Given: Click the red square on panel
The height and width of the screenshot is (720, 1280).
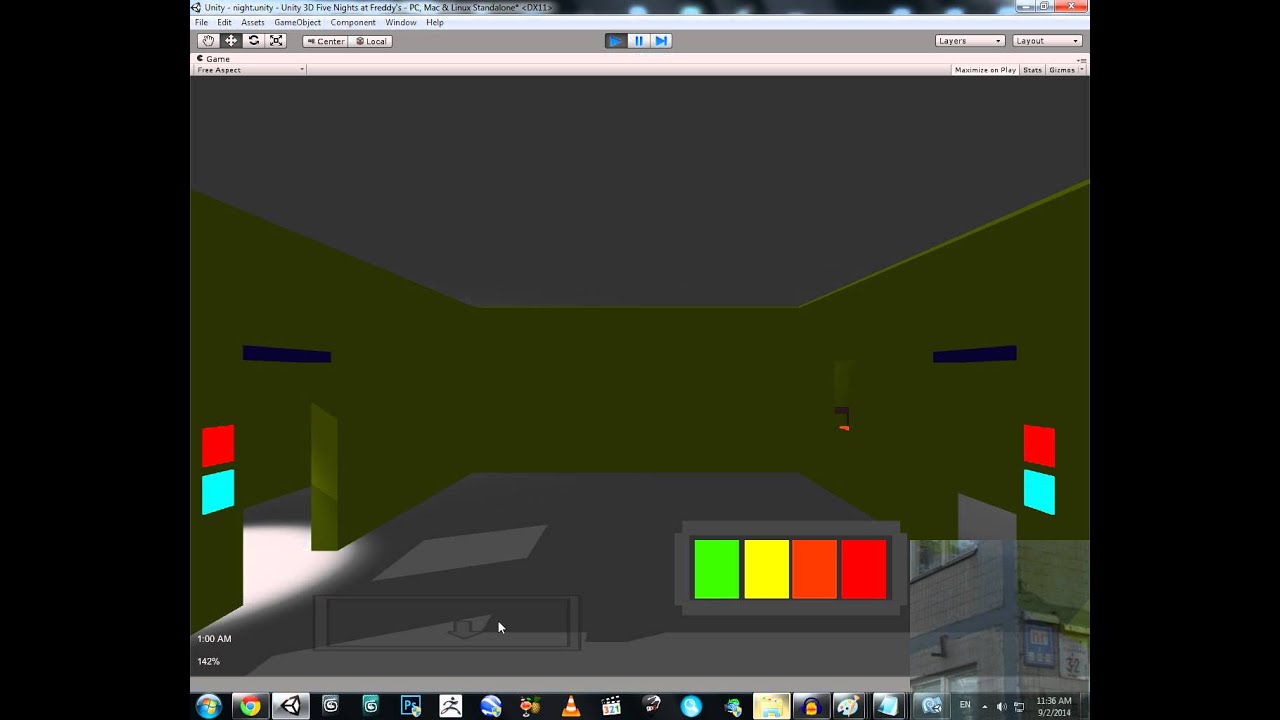Looking at the screenshot, I should (864, 569).
